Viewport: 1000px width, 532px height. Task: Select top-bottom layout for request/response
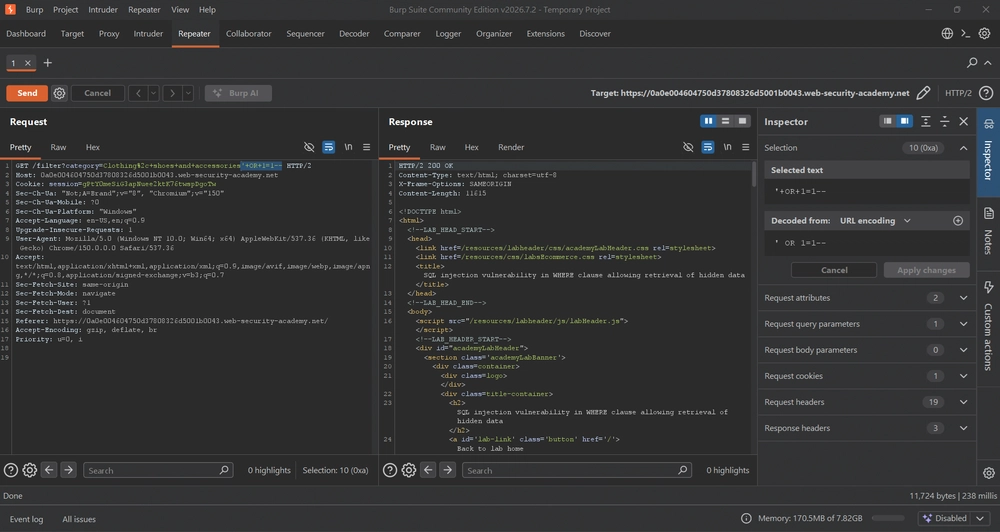pyautogui.click(x=725, y=121)
